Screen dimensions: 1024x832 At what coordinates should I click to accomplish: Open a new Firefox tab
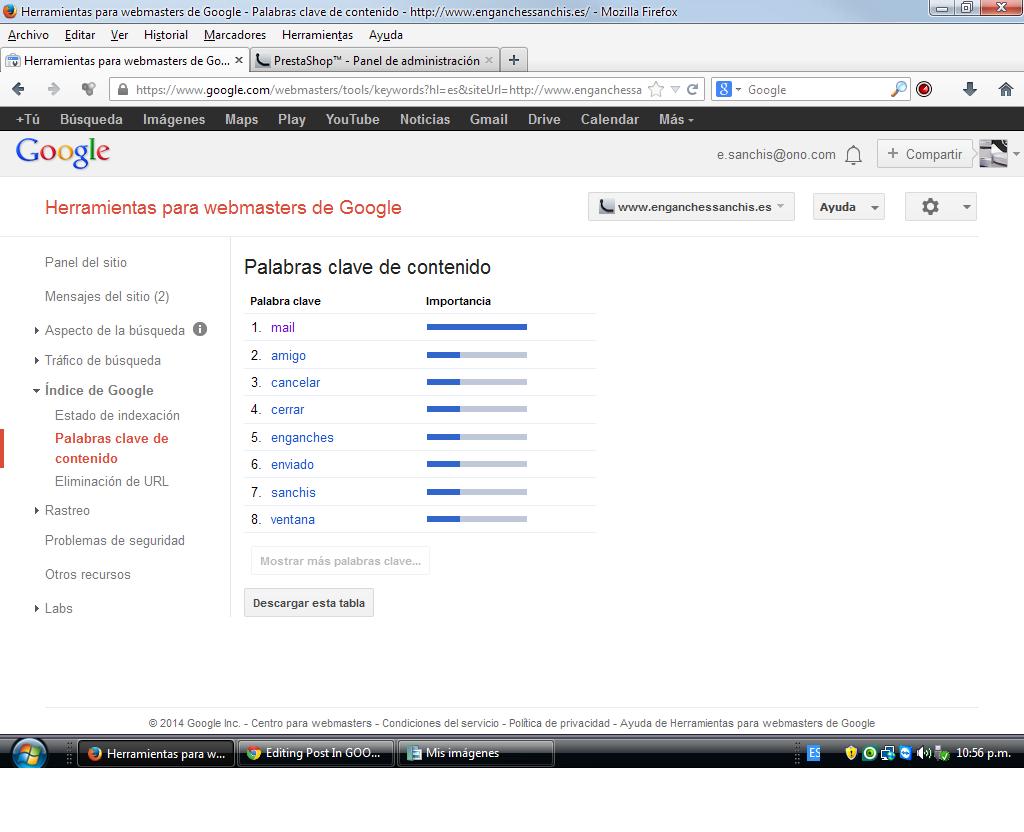(x=514, y=60)
